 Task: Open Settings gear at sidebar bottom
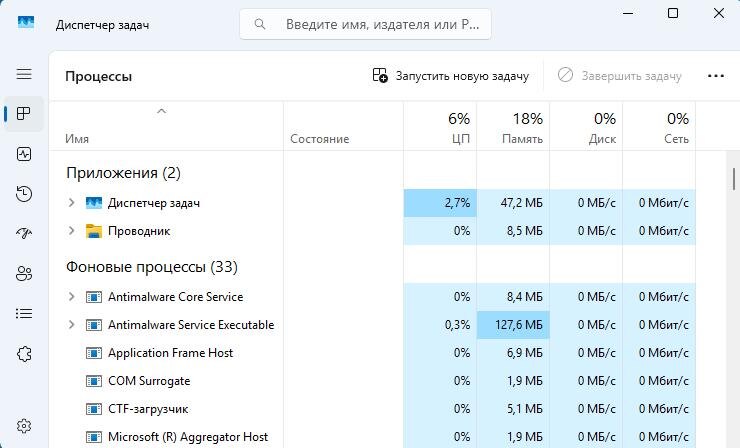click(x=24, y=426)
